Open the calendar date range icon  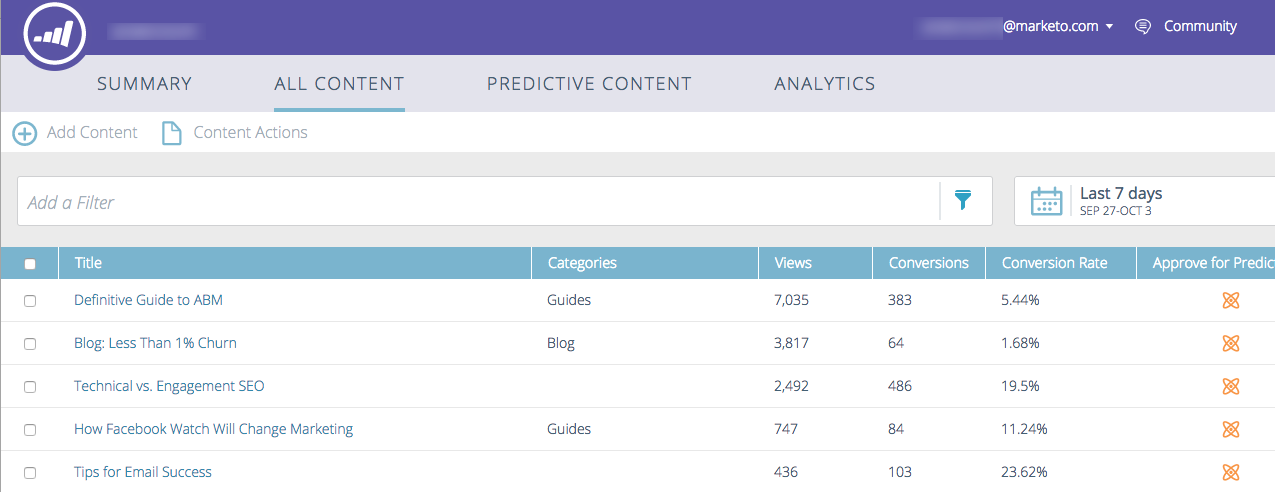click(1046, 201)
